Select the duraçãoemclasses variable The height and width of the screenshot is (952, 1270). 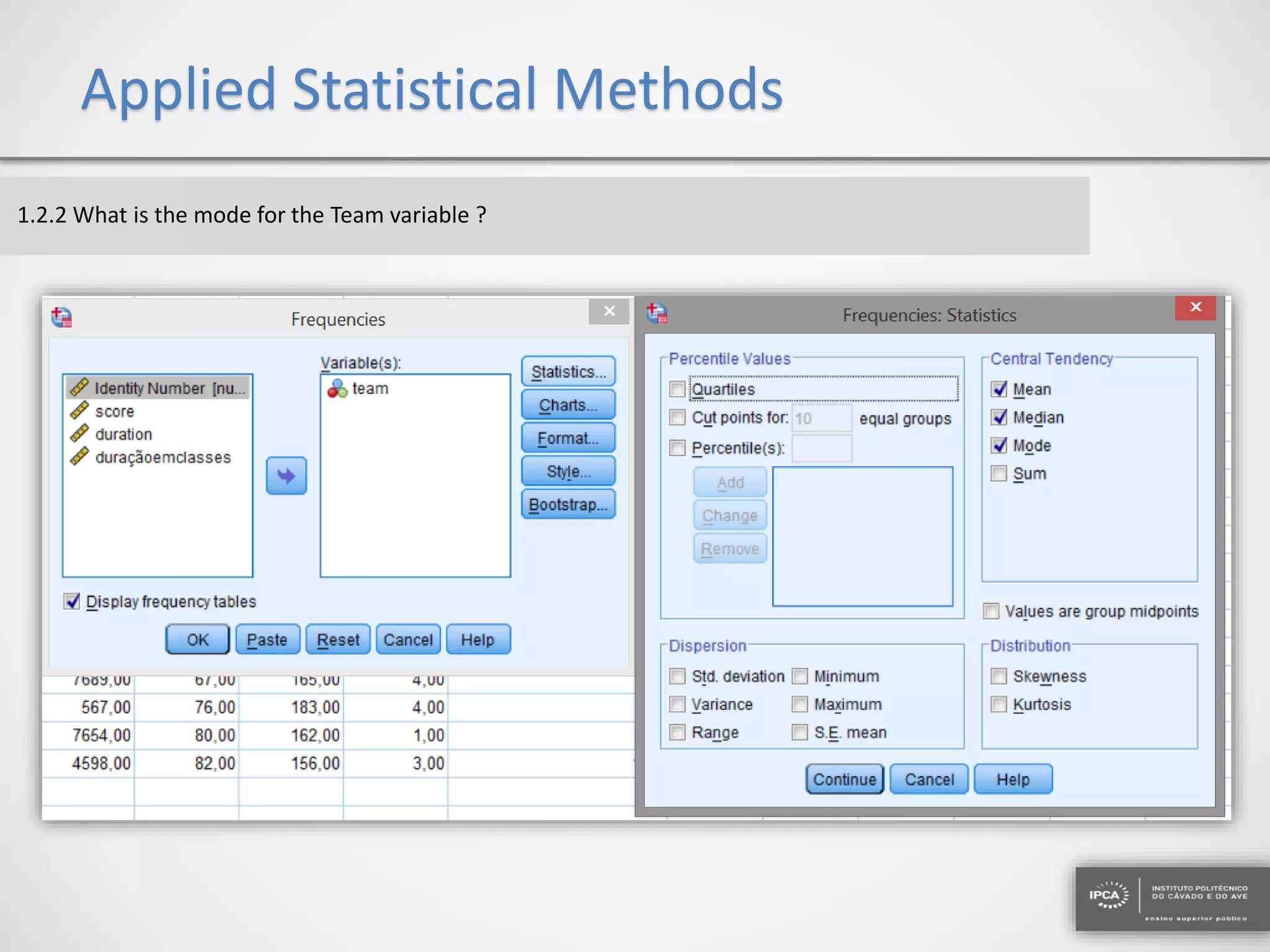150,457
